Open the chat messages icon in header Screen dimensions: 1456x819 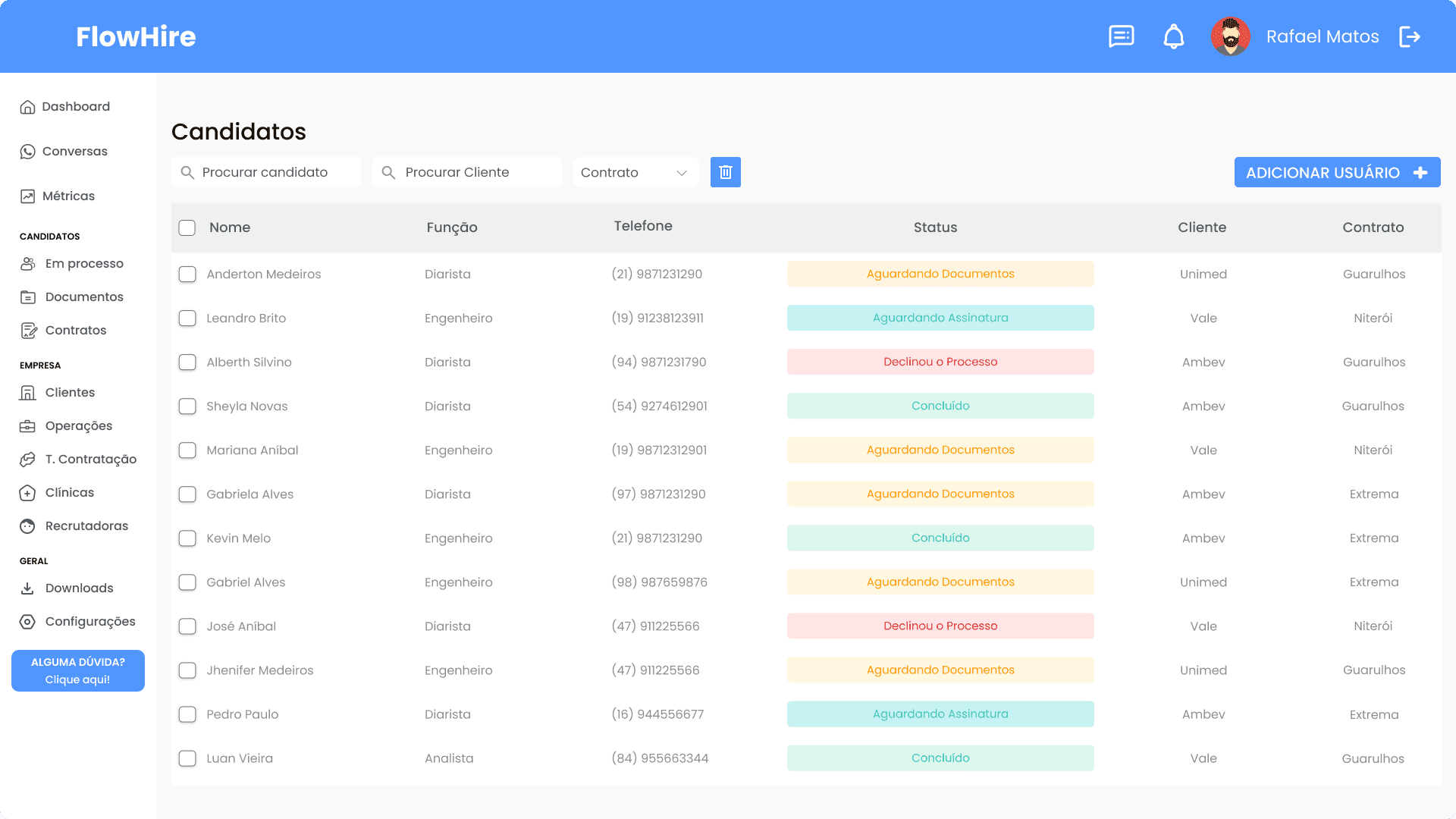click(1121, 36)
